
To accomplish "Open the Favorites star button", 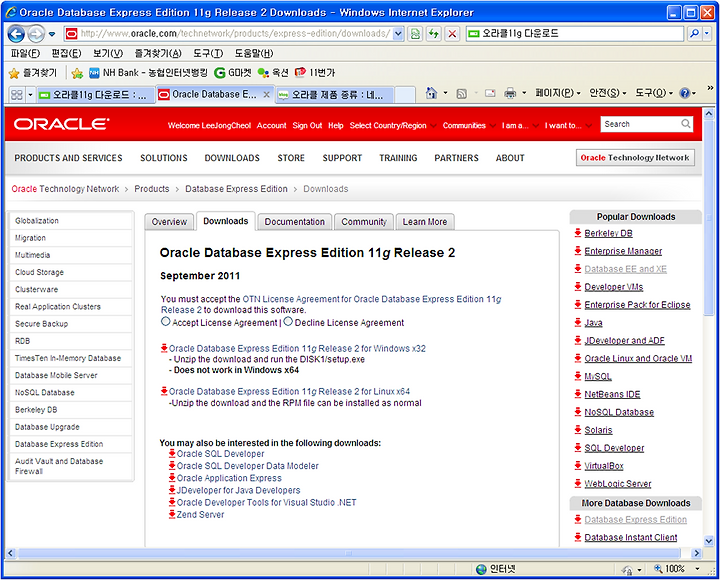I will click(33, 73).
